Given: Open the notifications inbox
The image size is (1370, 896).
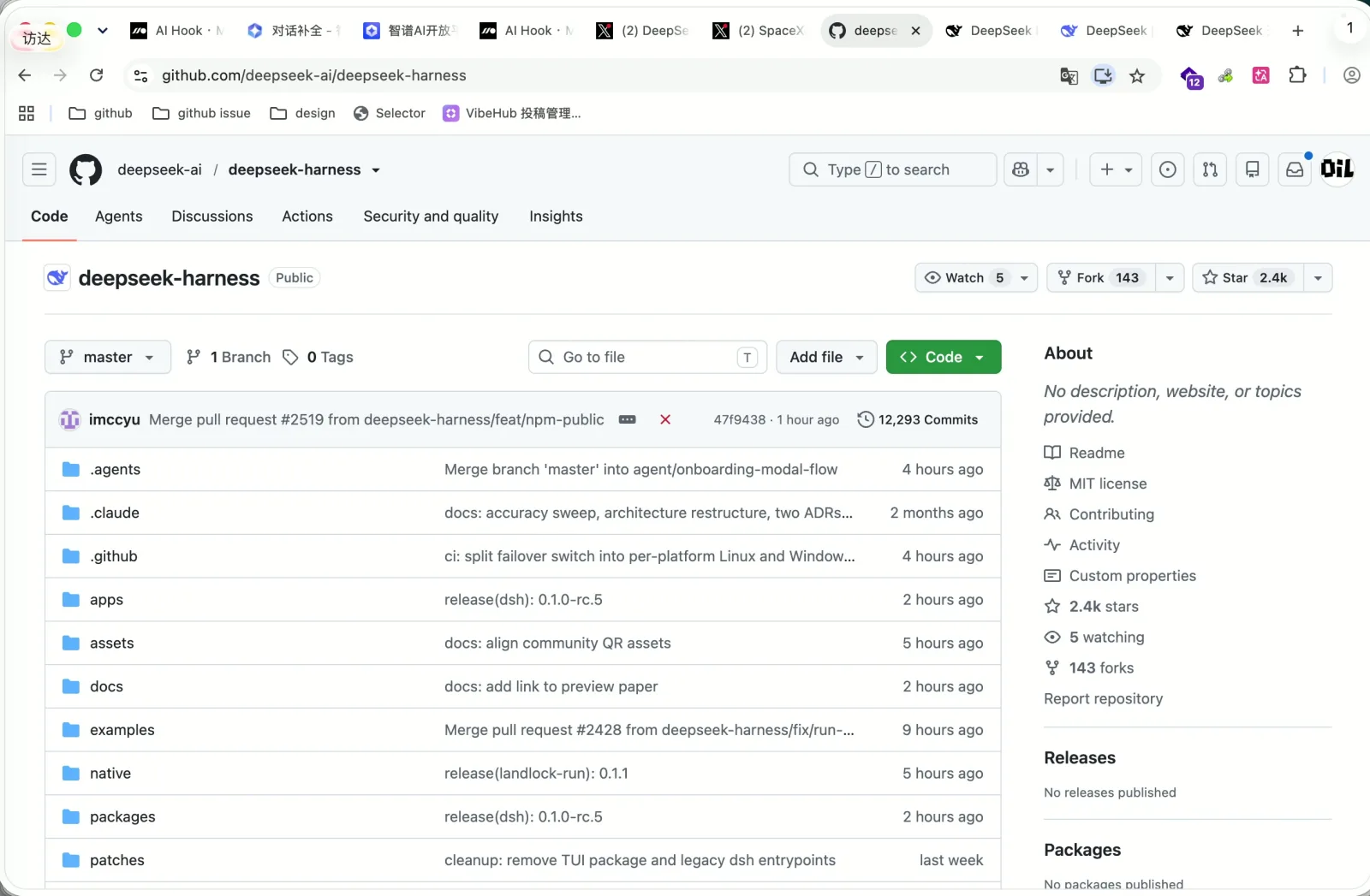Looking at the screenshot, I should 1295,169.
